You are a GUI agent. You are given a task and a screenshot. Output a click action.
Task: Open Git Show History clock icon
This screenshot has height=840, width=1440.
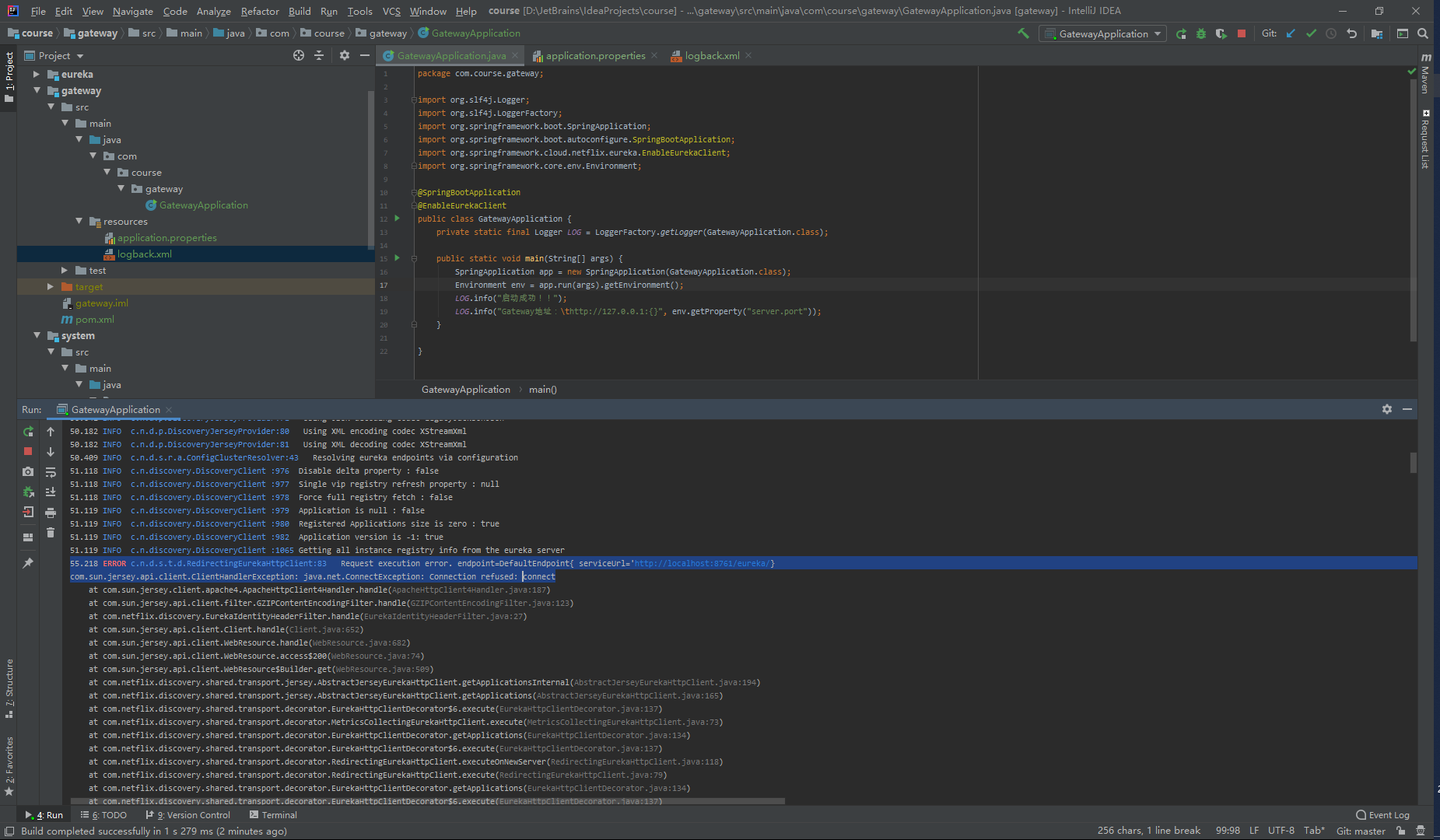pyautogui.click(x=1331, y=33)
